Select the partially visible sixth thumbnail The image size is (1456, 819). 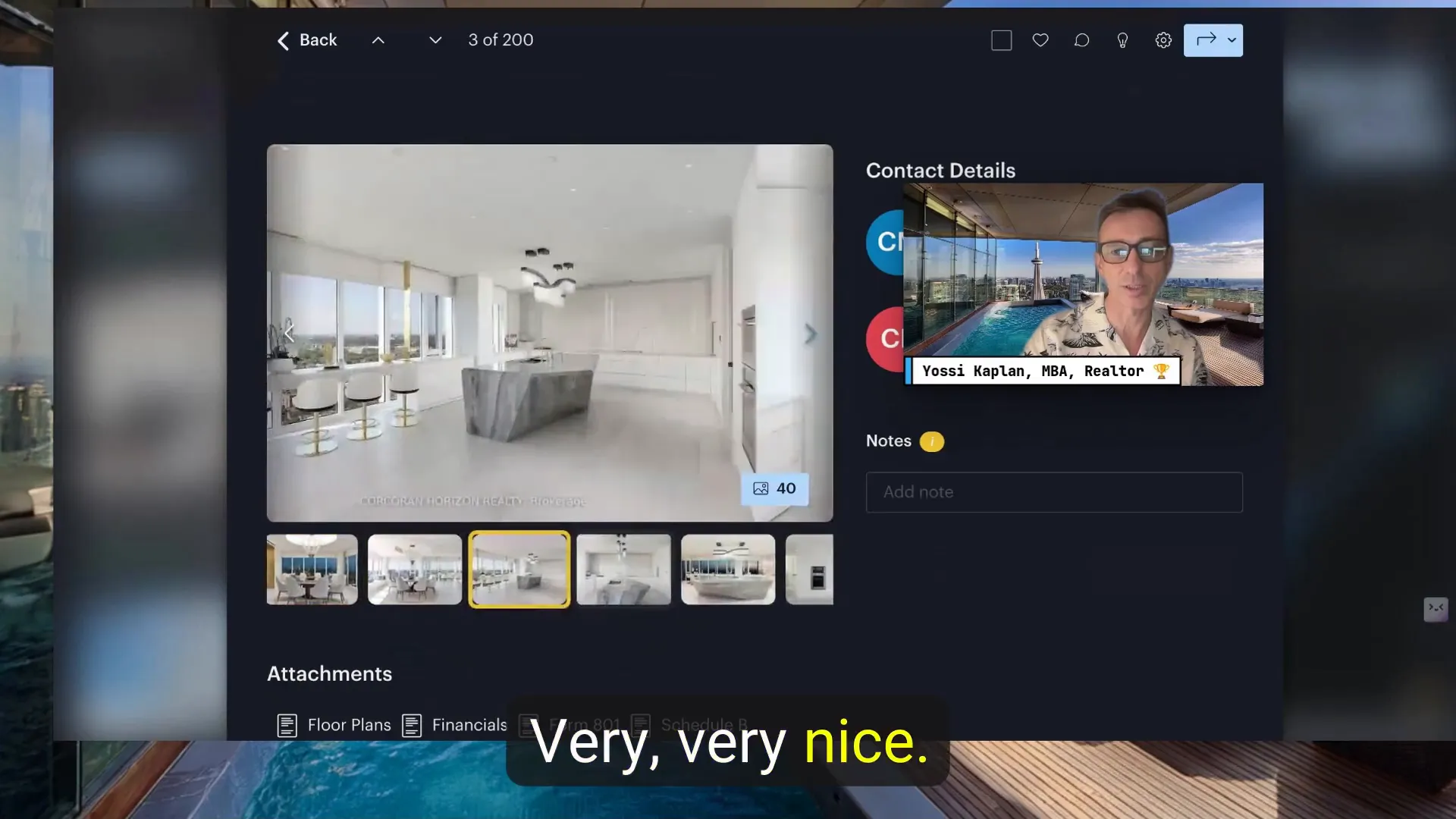pyautogui.click(x=809, y=570)
